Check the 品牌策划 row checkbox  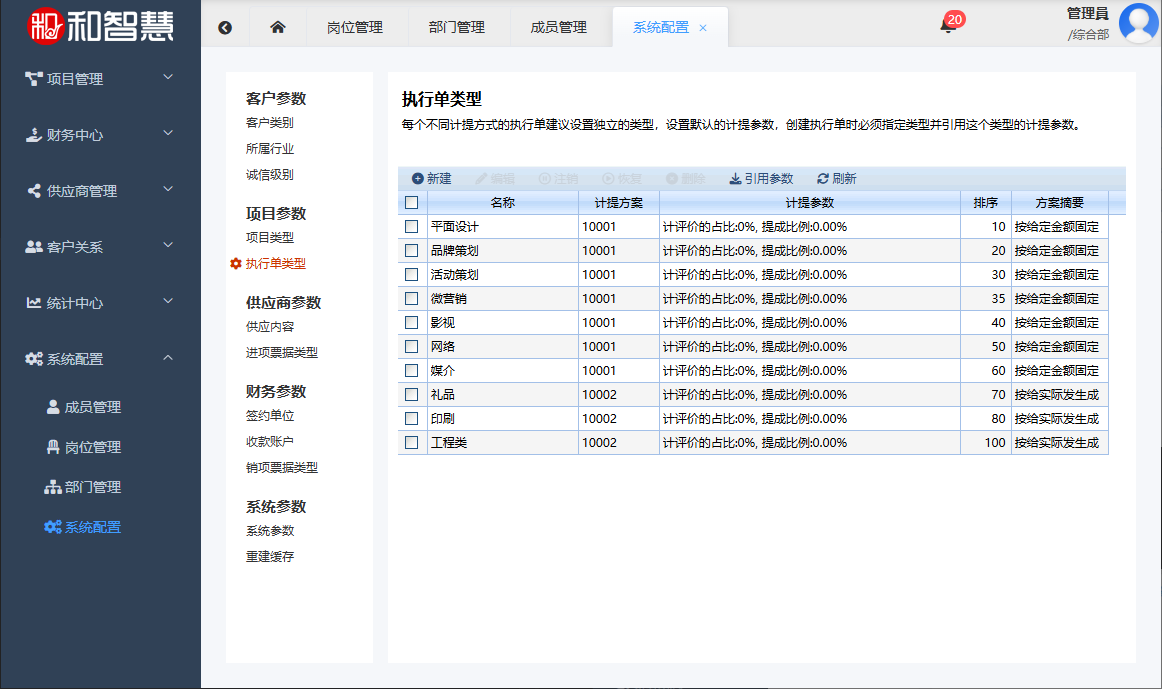coord(412,250)
